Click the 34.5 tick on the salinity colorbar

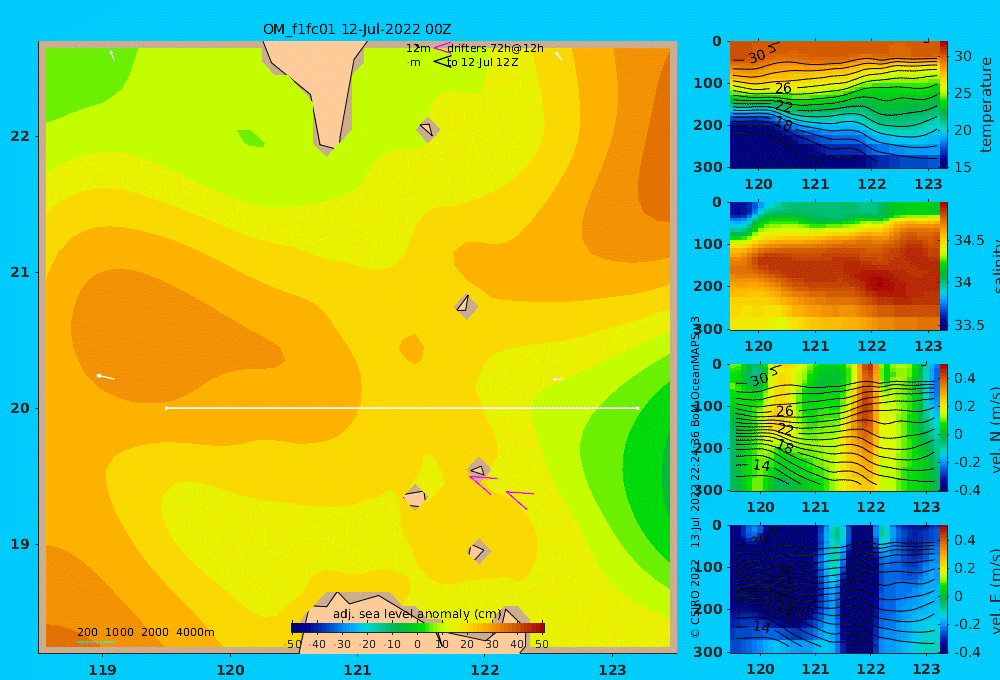tap(969, 240)
